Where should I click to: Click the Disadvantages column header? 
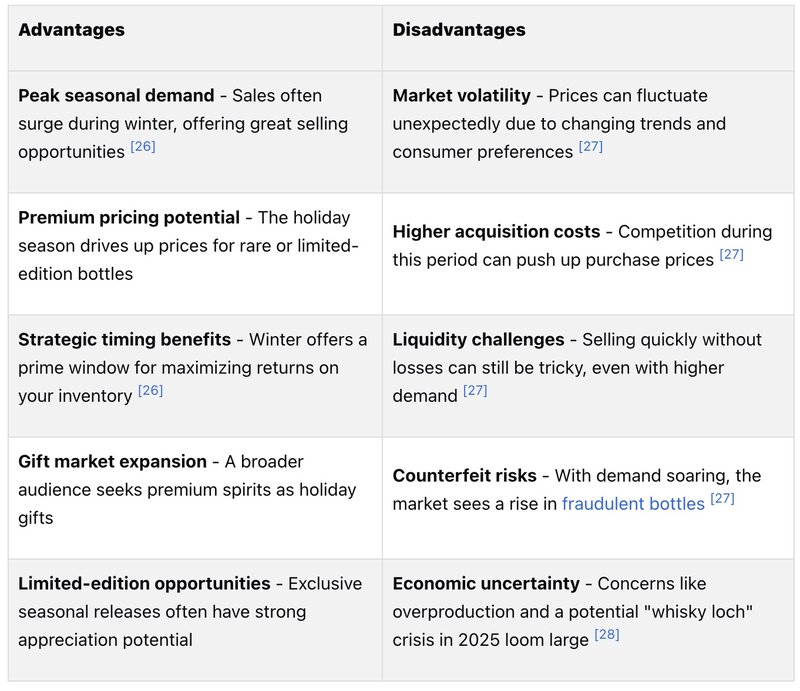pos(459,30)
